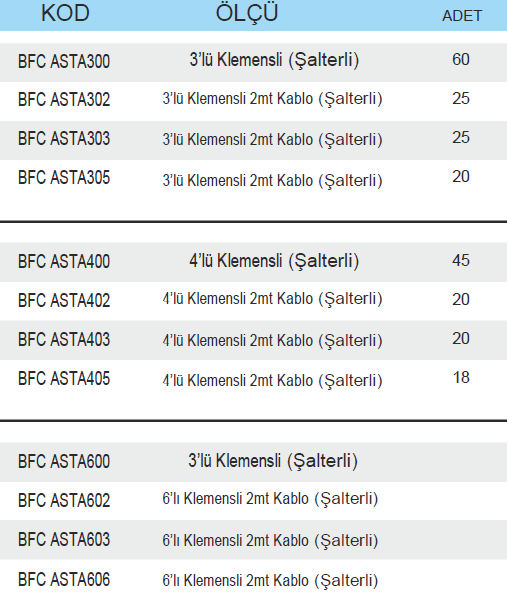Viewport: 507px width, 602px height.
Task: Click the KOD column header
Action: (x=65, y=13)
